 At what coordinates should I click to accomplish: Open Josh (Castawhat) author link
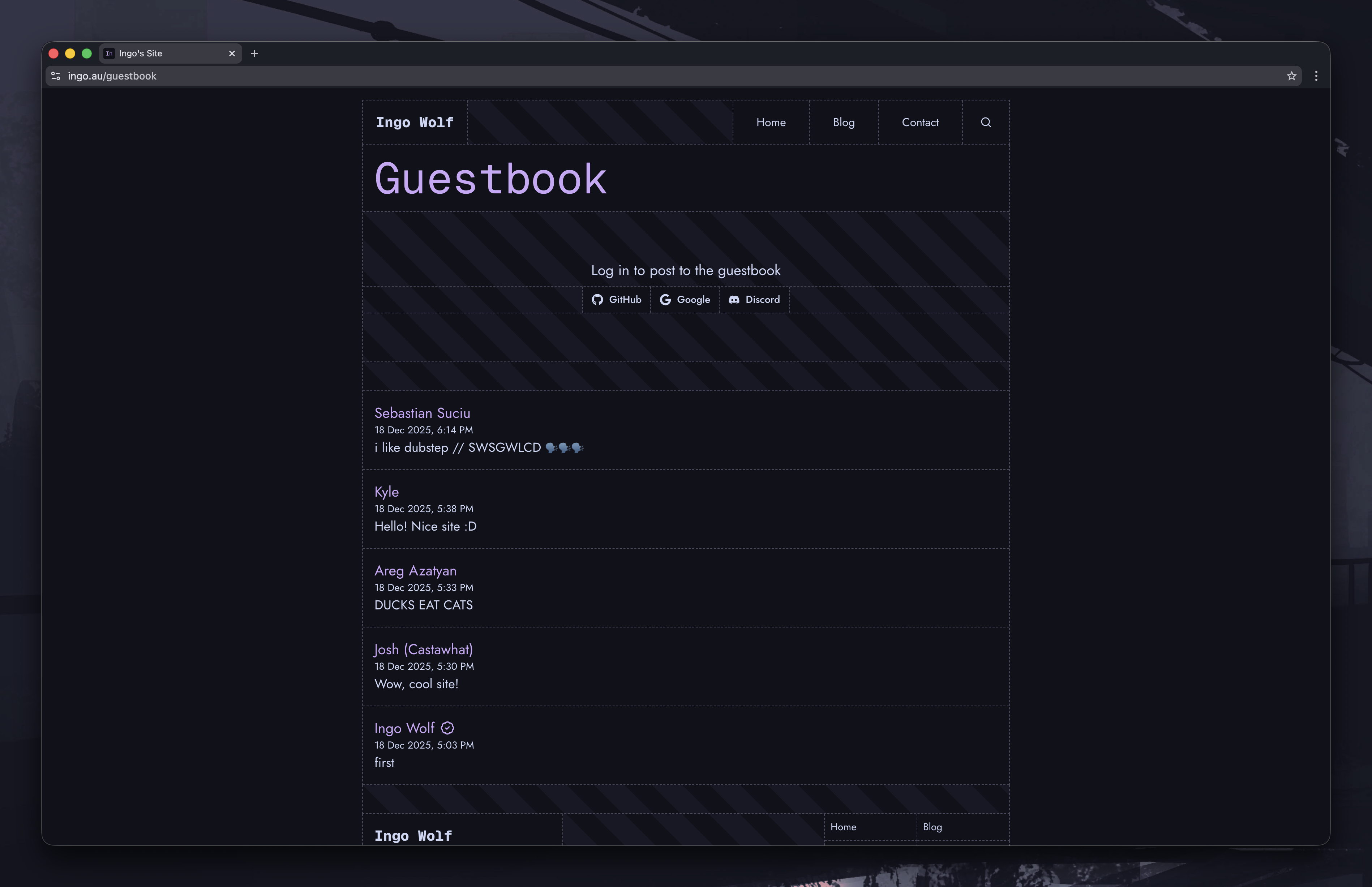click(423, 650)
